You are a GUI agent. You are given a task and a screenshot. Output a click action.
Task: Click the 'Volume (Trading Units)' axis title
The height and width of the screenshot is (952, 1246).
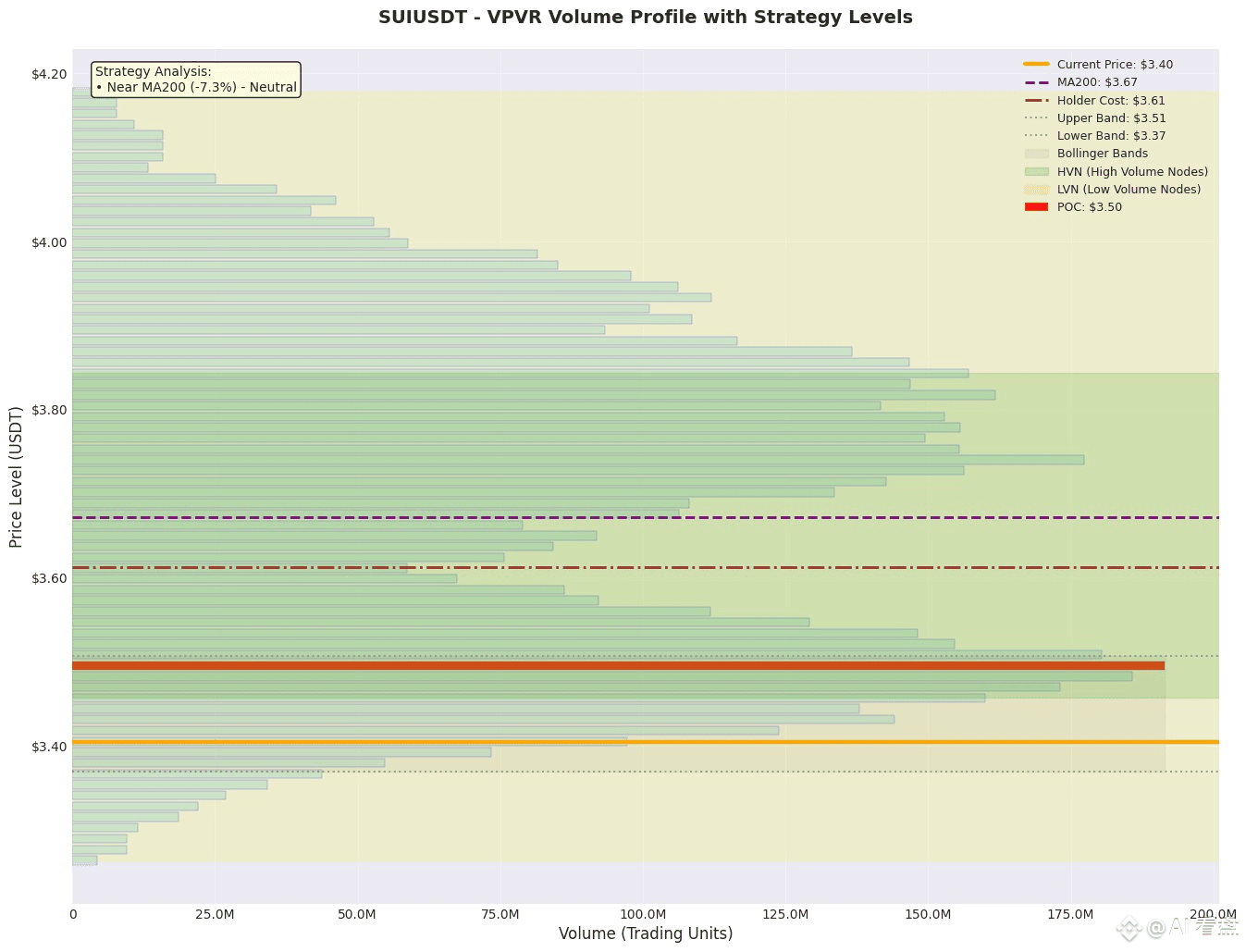pyautogui.click(x=646, y=933)
